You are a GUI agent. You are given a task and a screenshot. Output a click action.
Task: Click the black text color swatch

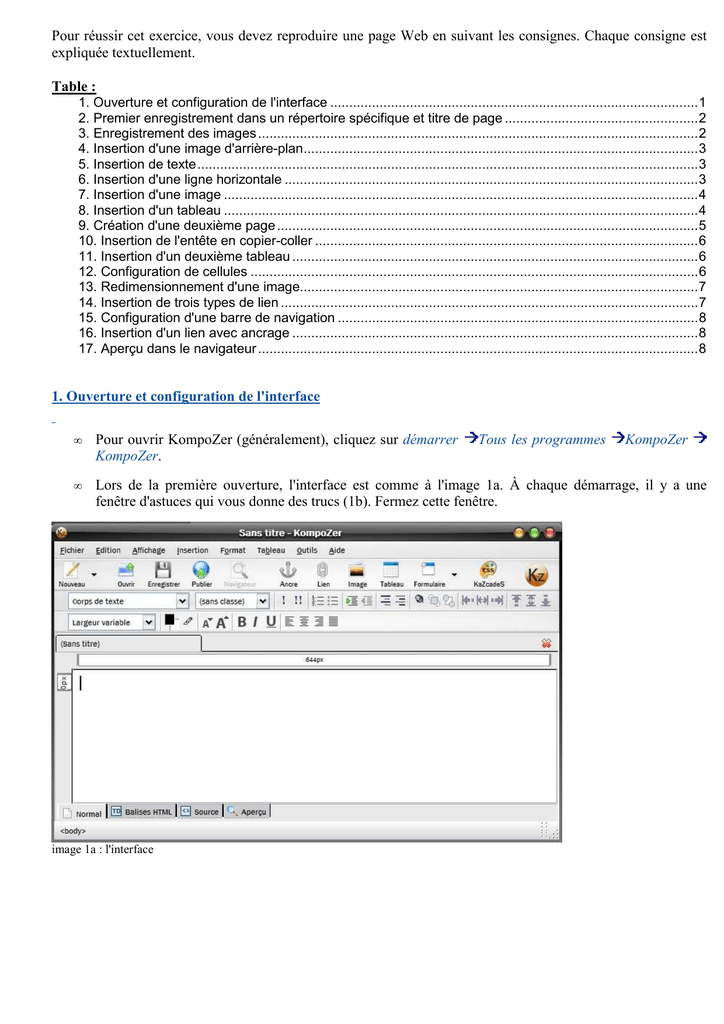coord(170,620)
